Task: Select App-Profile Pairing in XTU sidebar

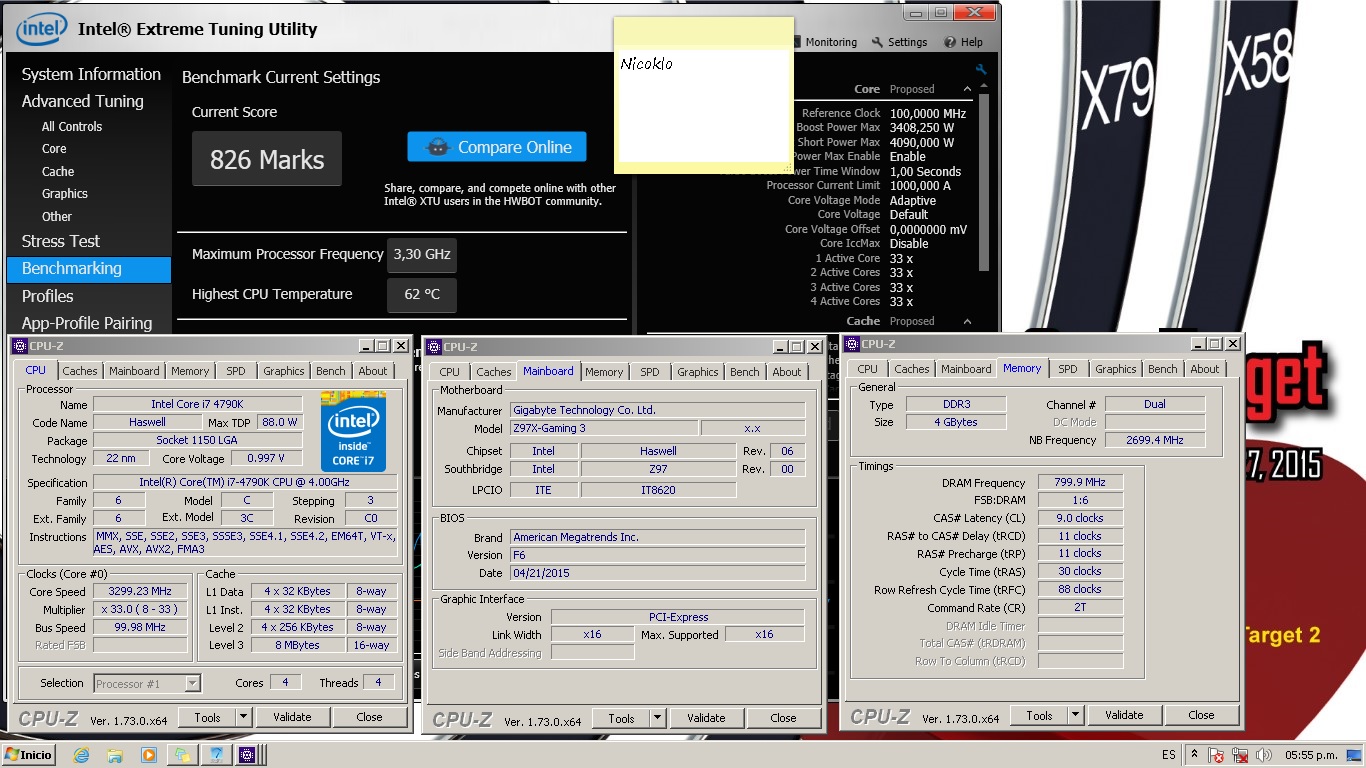Action: click(87, 323)
